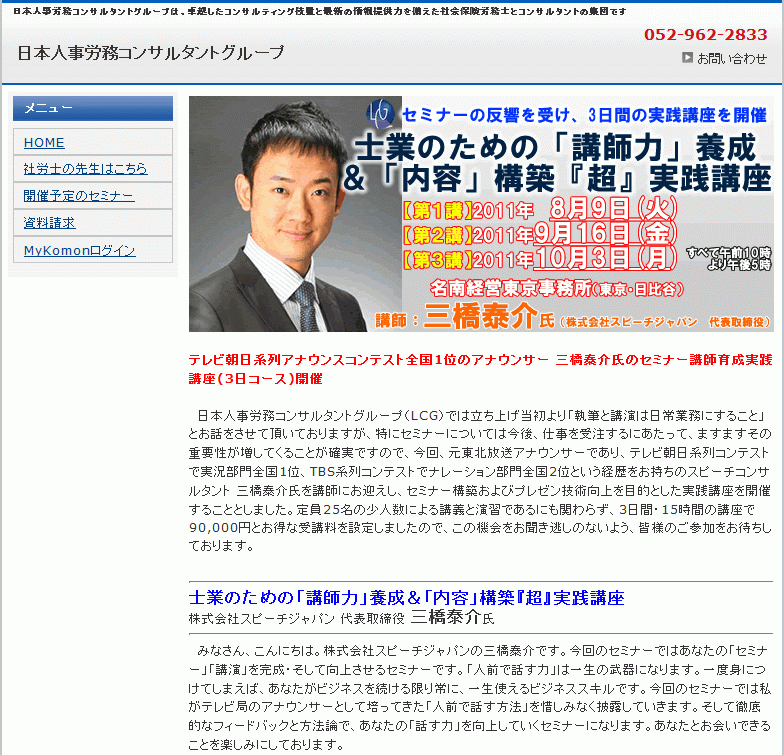Click banner note すべて午前10時より午後5時
The height and width of the screenshot is (755, 784).
click(x=729, y=258)
